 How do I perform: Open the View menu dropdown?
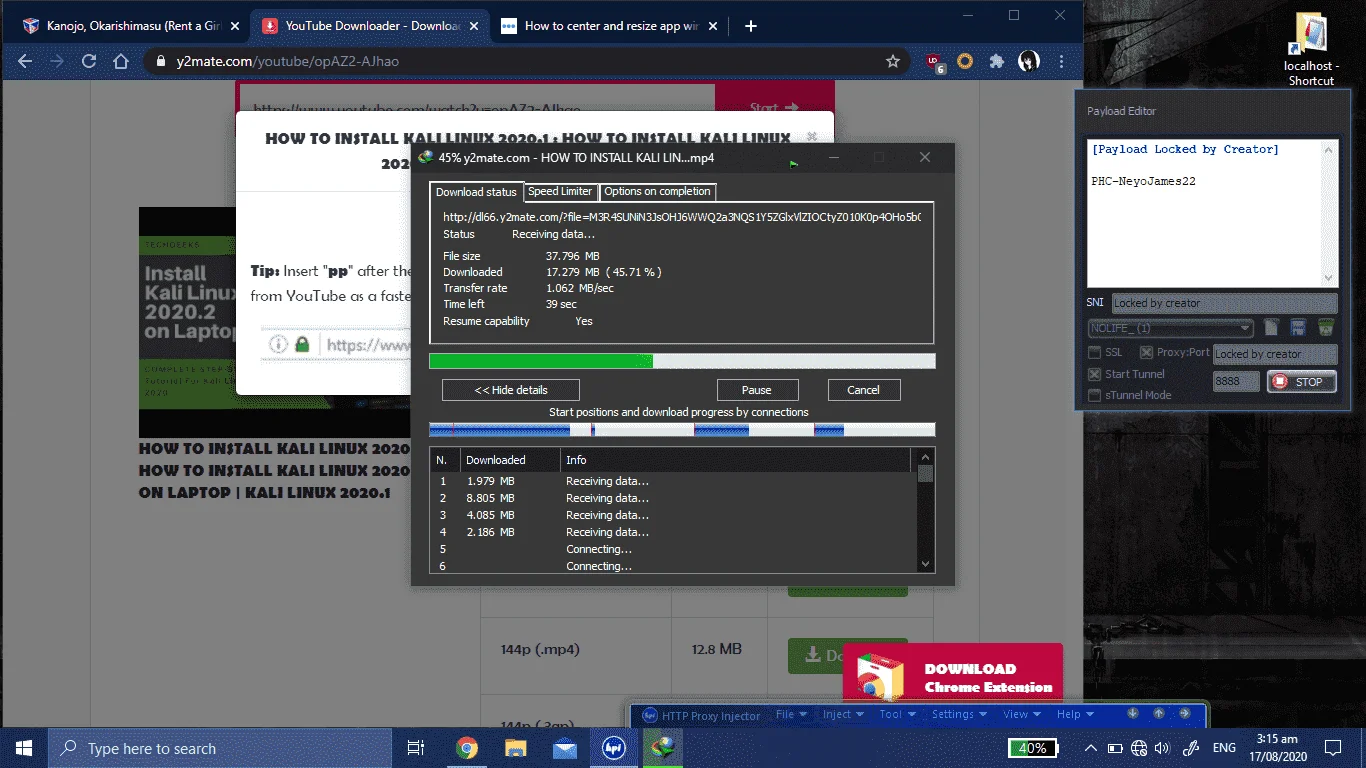1021,714
